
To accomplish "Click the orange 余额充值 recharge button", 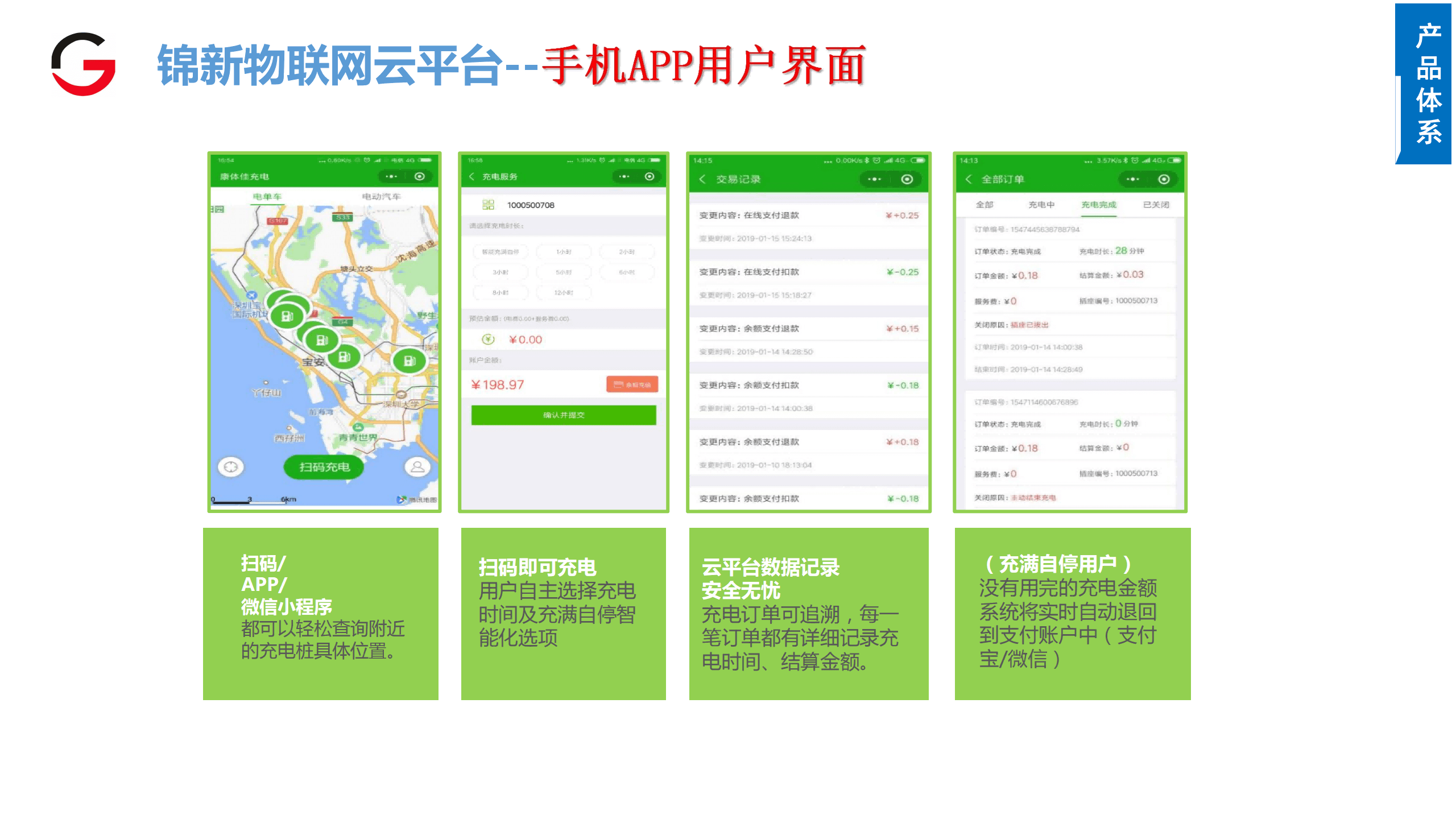I will (632, 384).
